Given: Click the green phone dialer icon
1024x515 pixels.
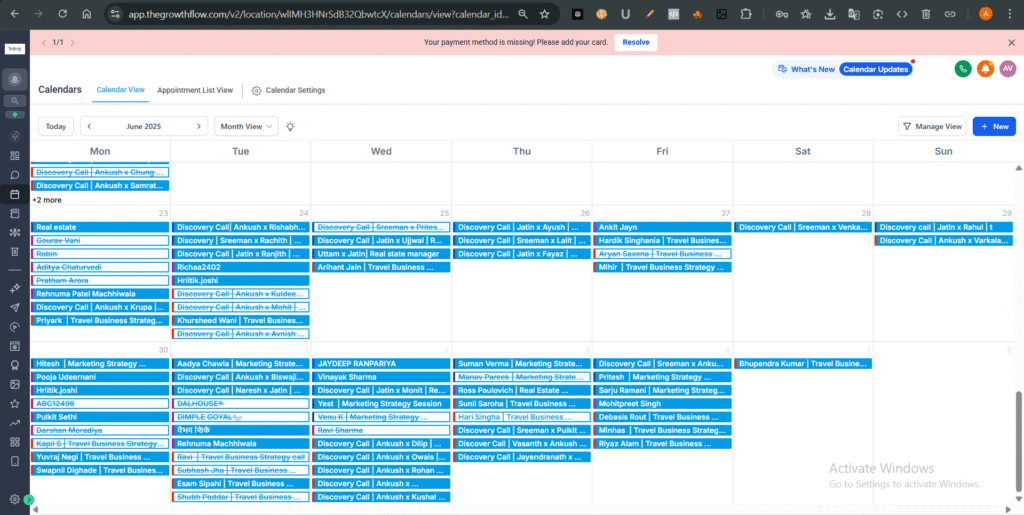Looking at the screenshot, I should [963, 69].
